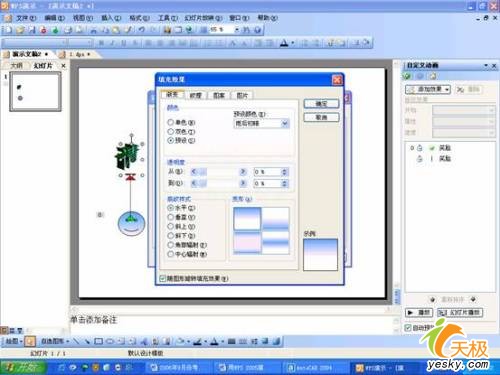
Task: Open the Insert (插入) menu
Action: [x=111, y=18]
